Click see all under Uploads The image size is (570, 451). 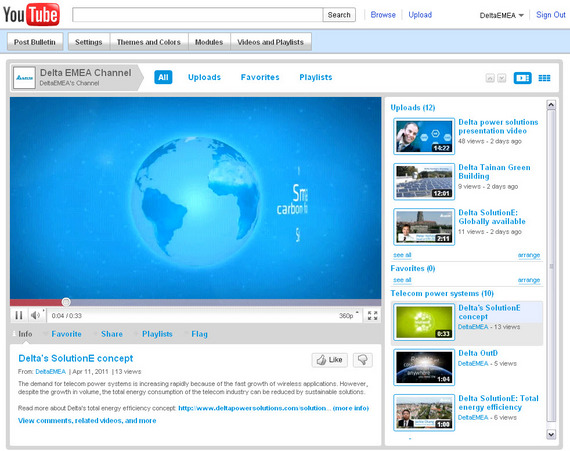402,255
